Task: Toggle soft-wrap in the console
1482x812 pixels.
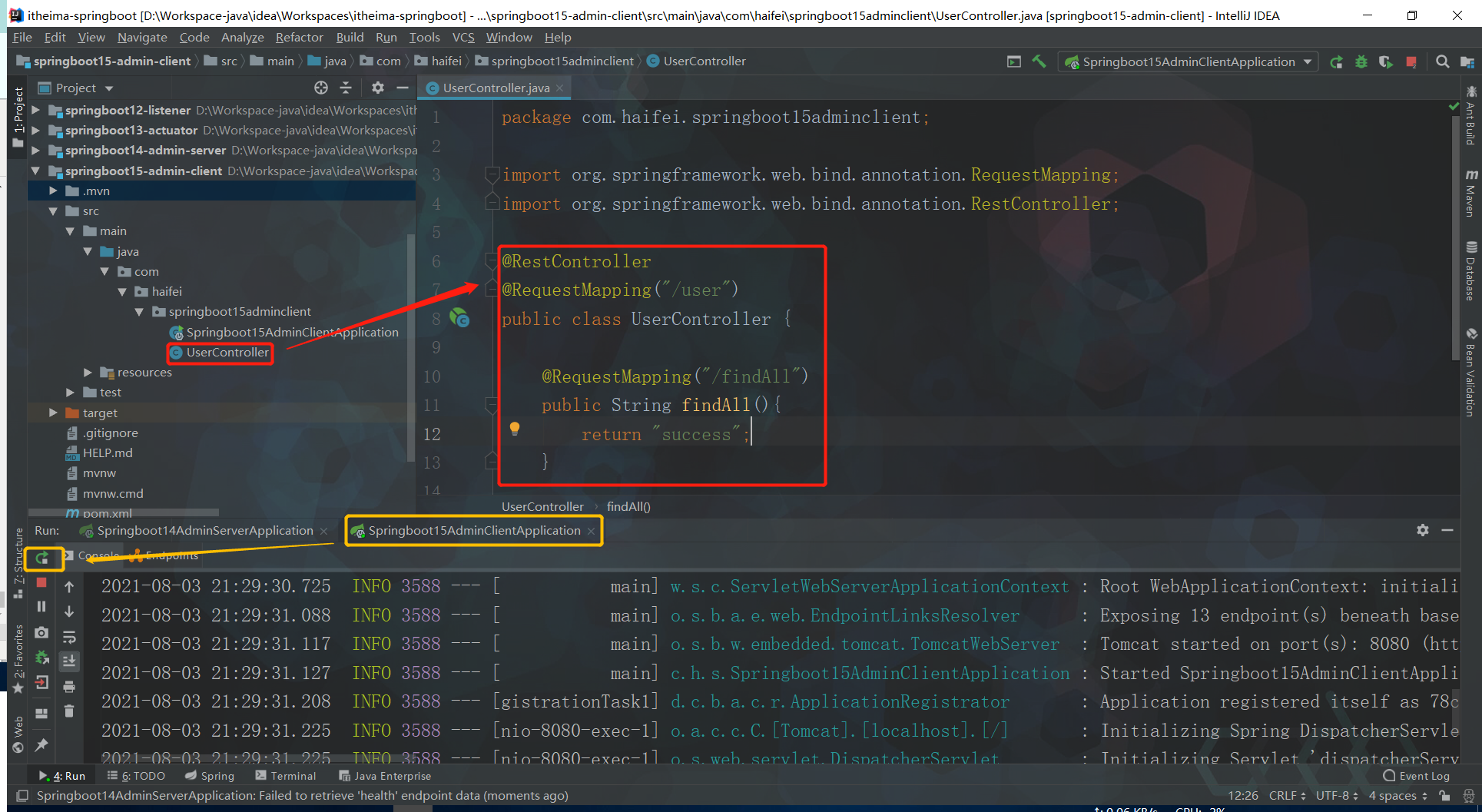Action: point(69,636)
